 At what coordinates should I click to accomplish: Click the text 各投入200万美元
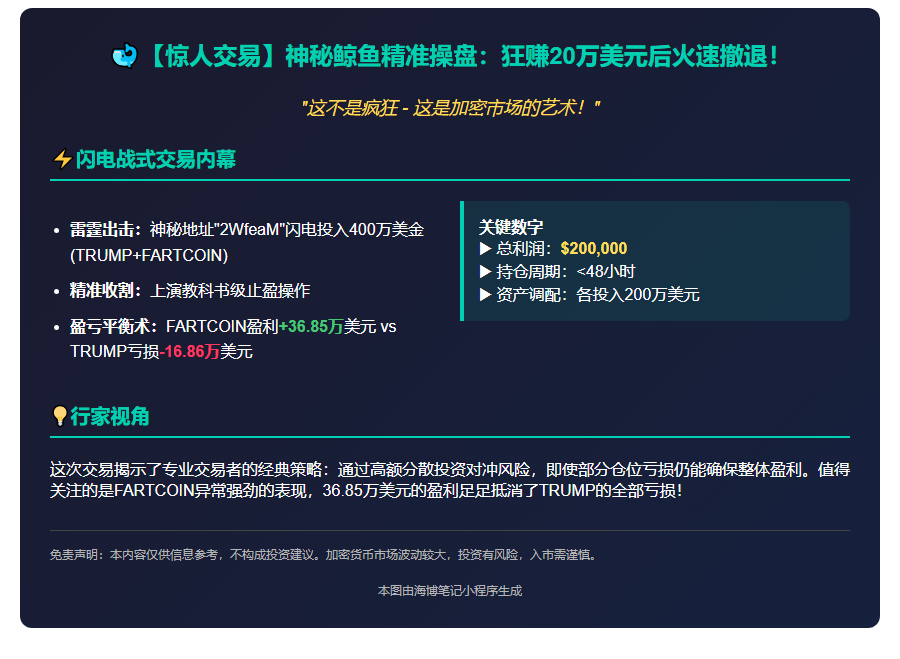(638, 294)
